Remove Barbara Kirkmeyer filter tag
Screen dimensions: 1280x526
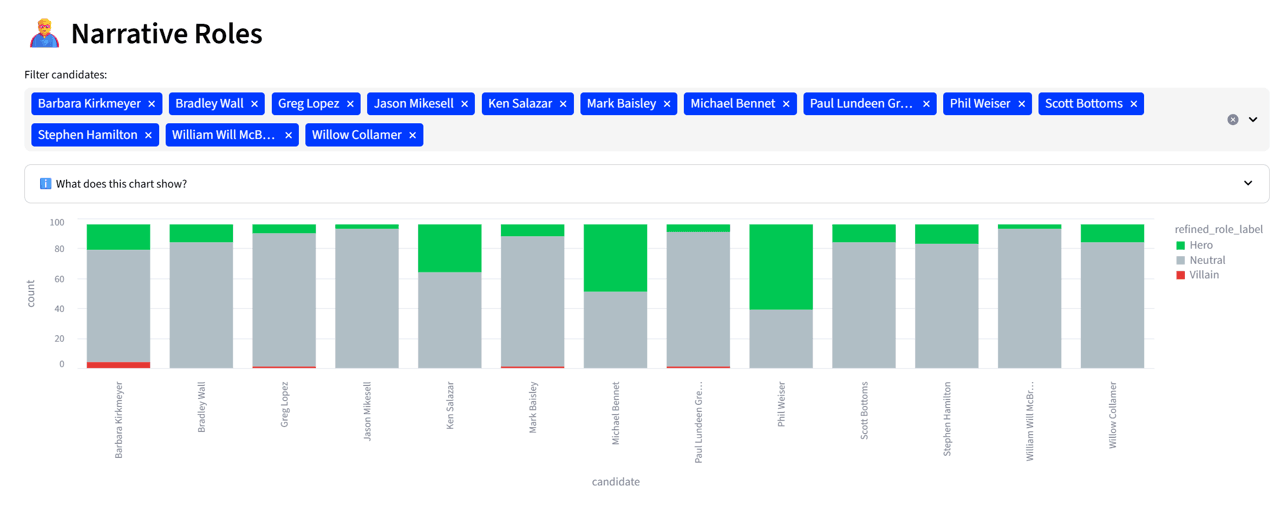[152, 104]
